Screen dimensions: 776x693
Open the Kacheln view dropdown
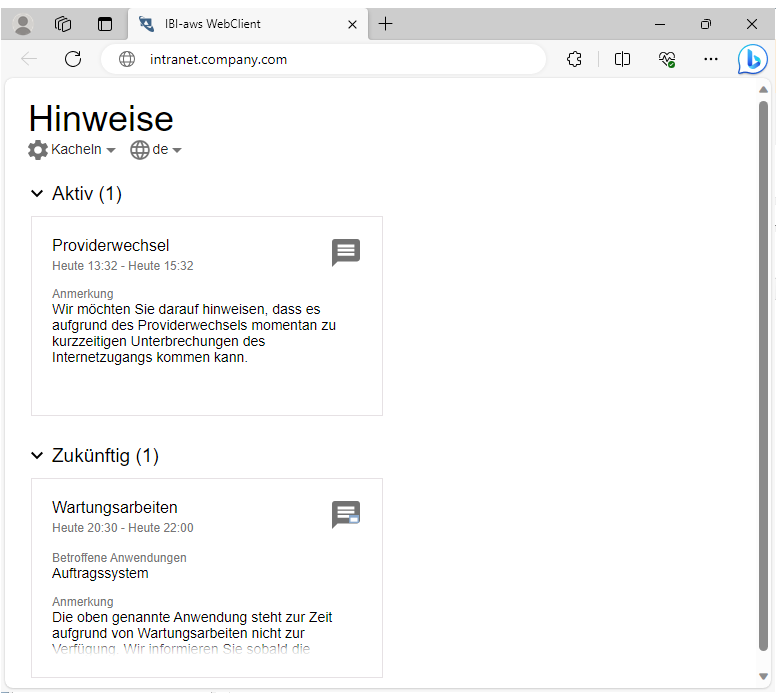tap(84, 150)
